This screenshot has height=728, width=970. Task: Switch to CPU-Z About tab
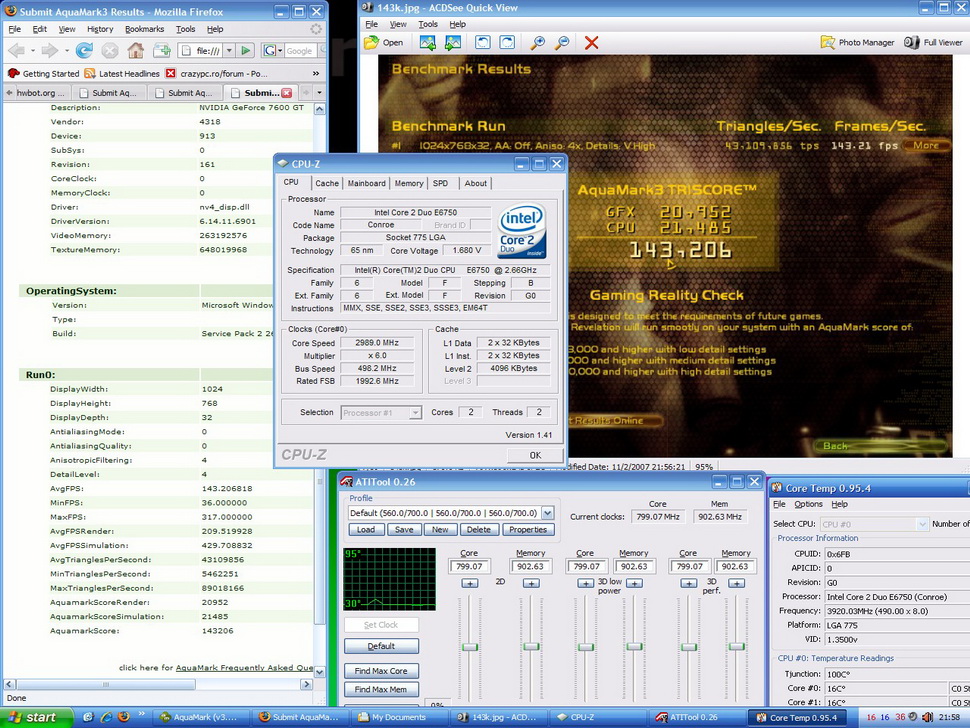click(476, 183)
